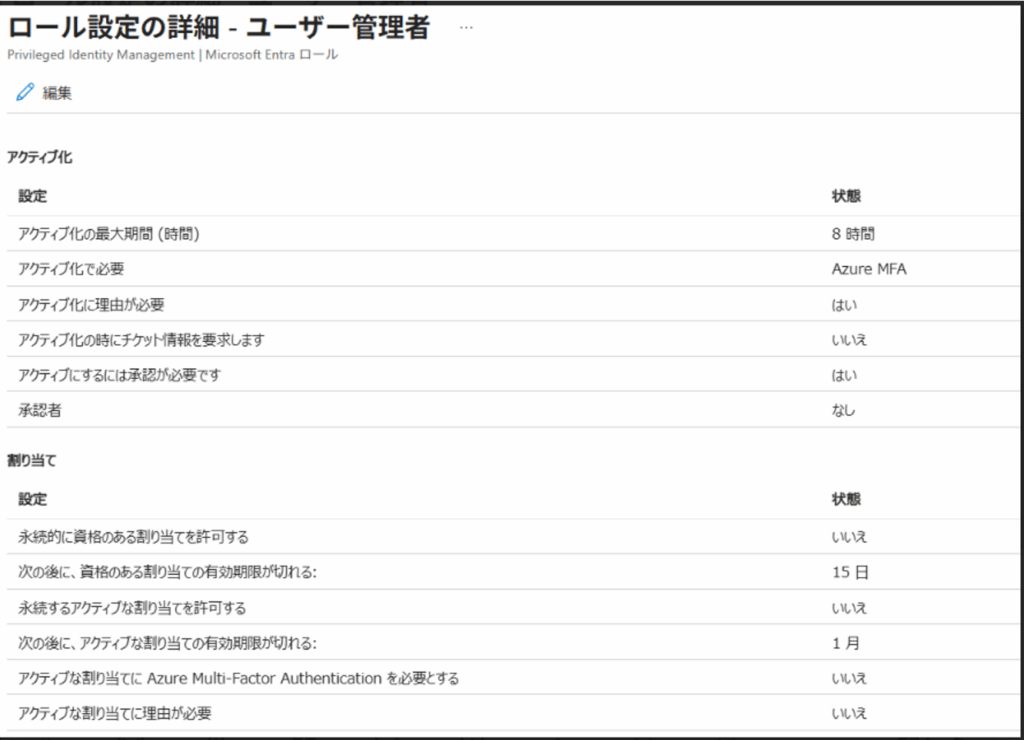The width and height of the screenshot is (1024, 740).
Task: Click the Azure MFA status value
Action: tap(868, 269)
